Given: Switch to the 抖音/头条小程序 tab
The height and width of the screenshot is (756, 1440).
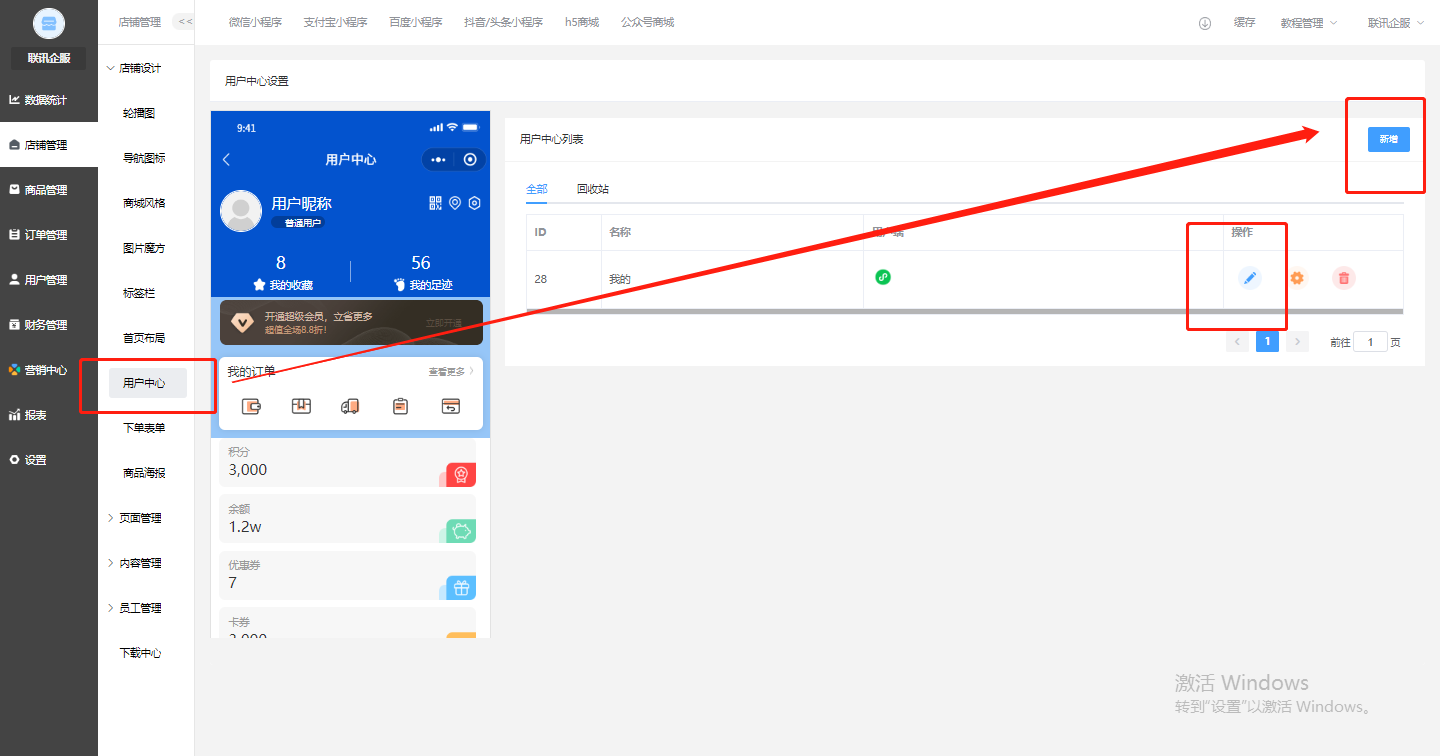Looking at the screenshot, I should [x=504, y=22].
